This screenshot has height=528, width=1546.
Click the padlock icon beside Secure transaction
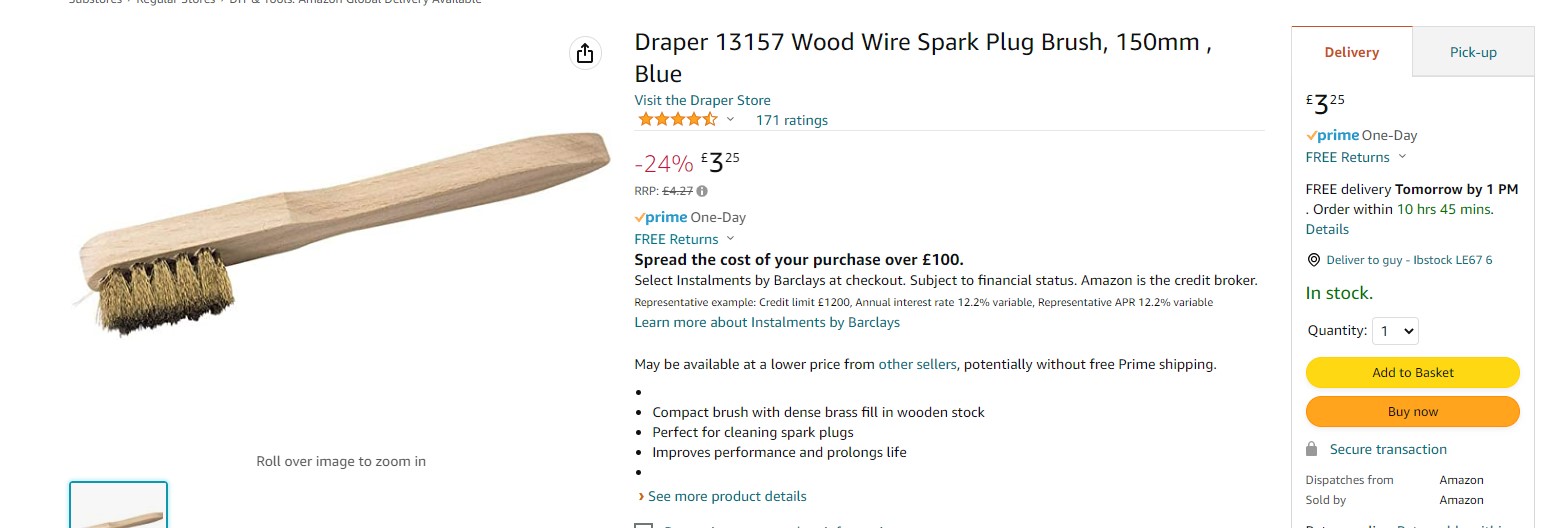[x=1312, y=449]
